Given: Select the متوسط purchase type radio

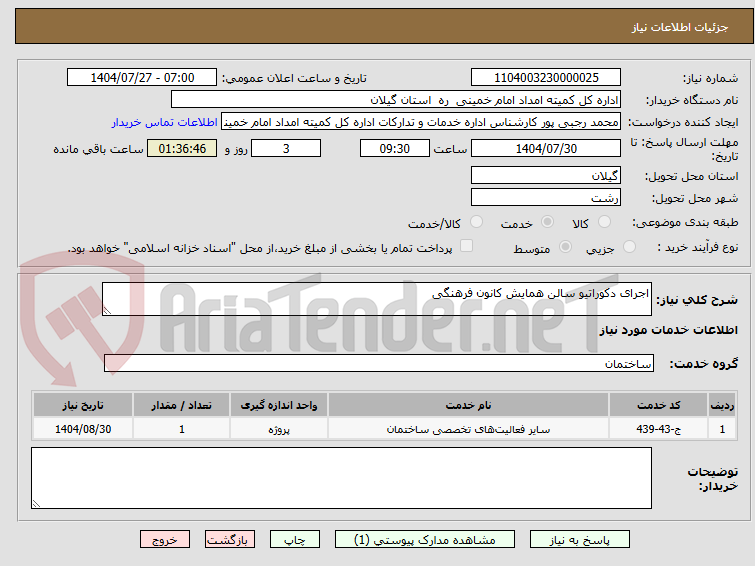Looking at the screenshot, I should 565,247.
